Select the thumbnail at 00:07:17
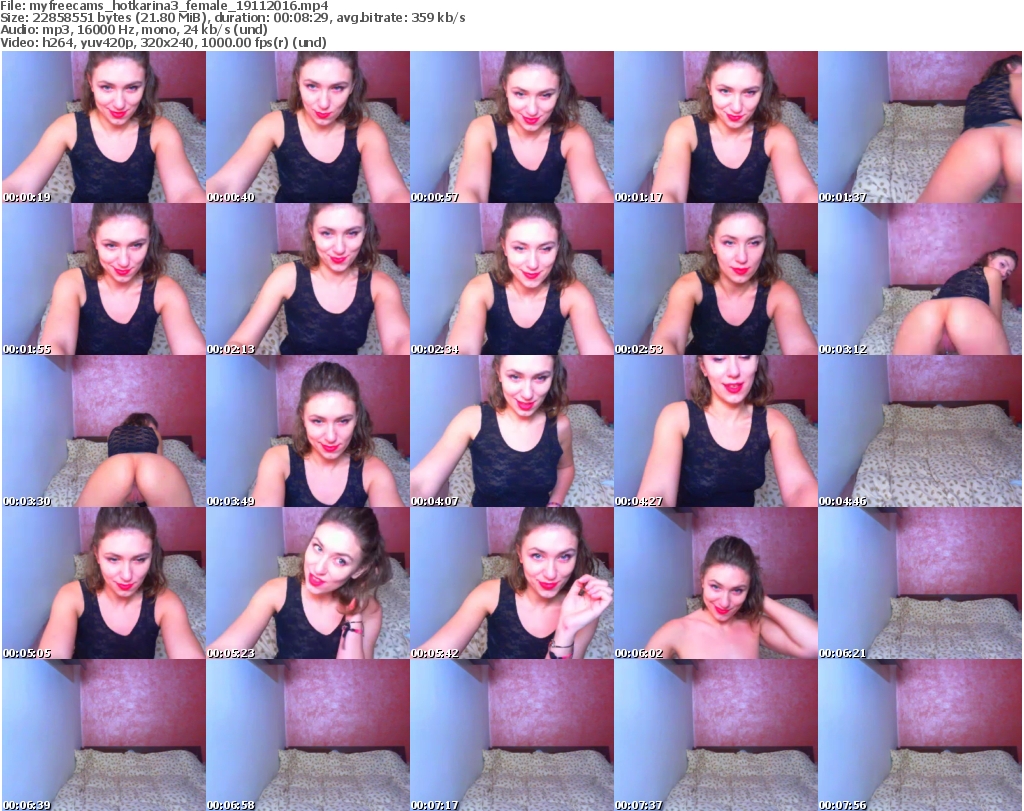Image resolution: width=1024 pixels, height=811 pixels. pos(511,735)
